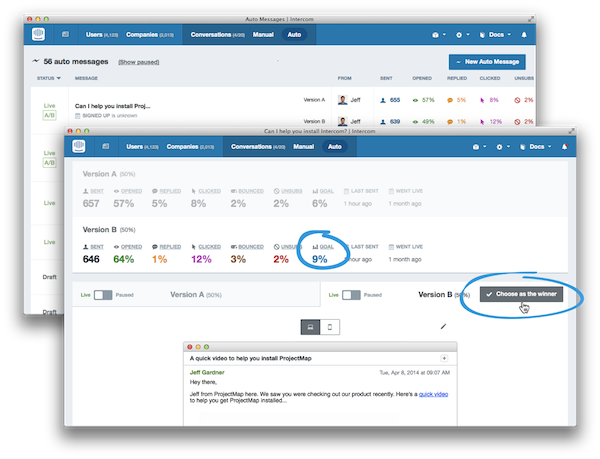Click New Auto Message button
Screen dimensions: 600x459
pos(487,62)
